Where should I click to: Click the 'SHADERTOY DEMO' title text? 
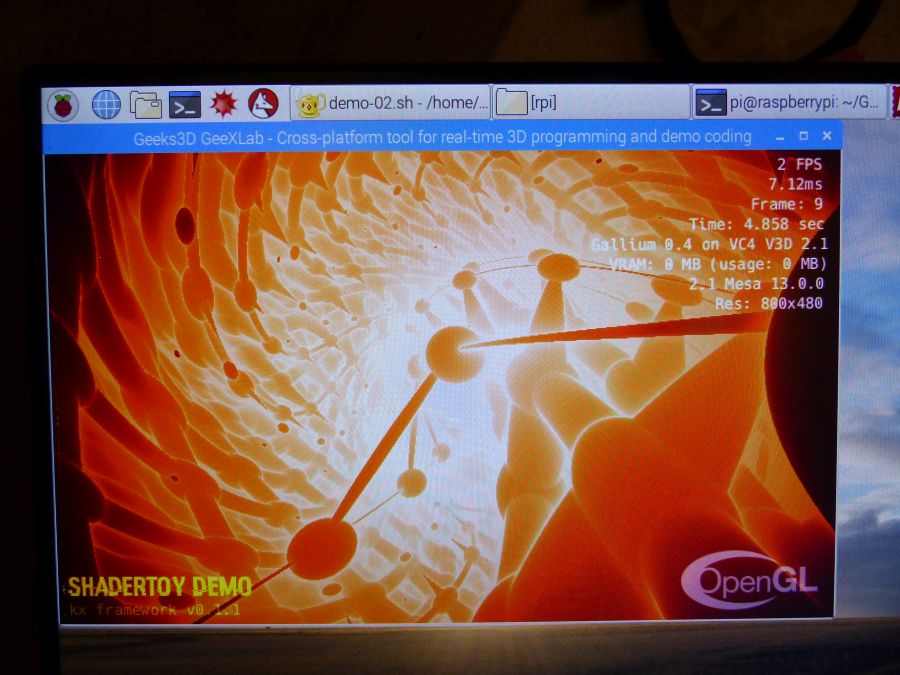click(x=160, y=587)
